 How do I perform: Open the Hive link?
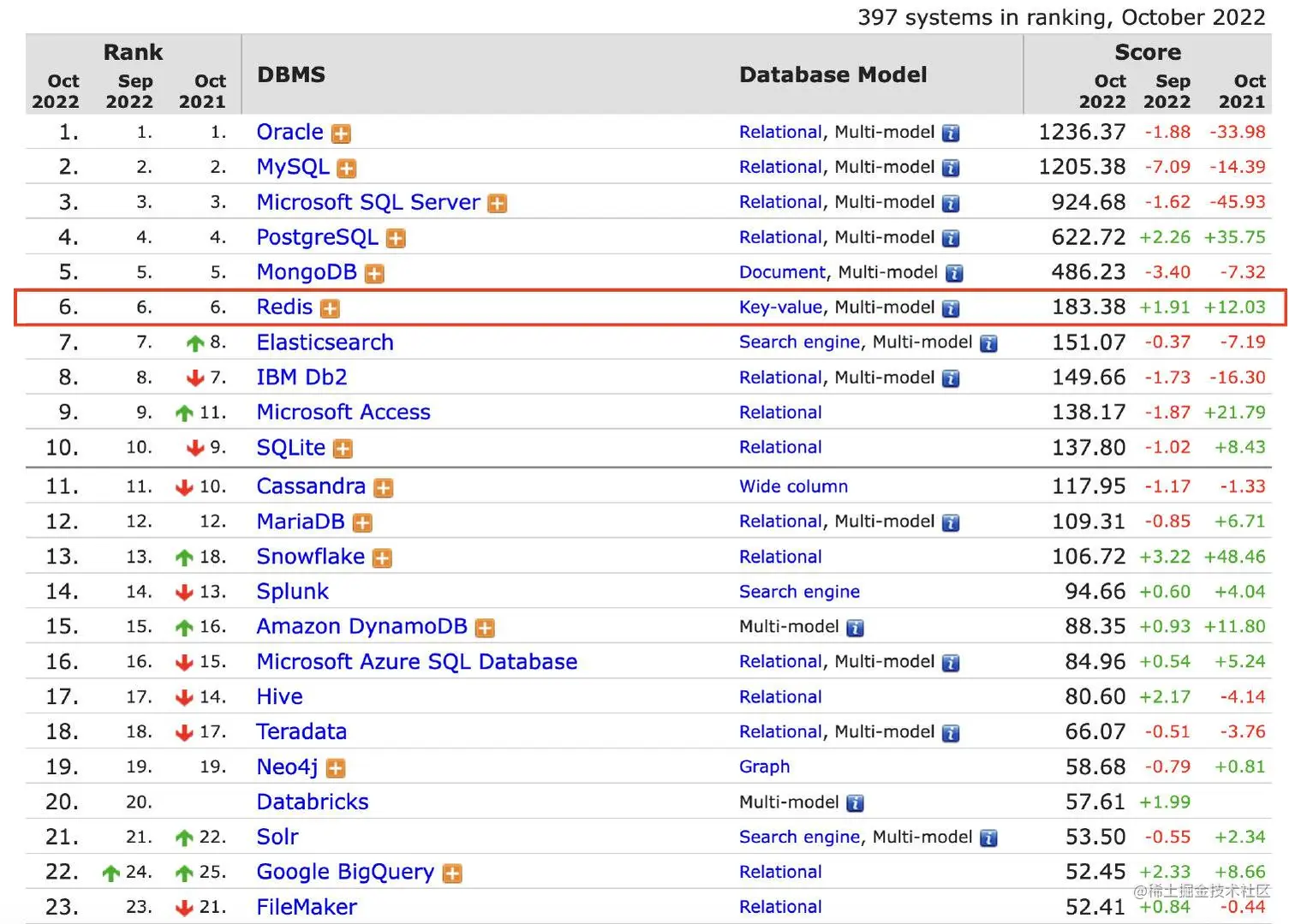(279, 697)
